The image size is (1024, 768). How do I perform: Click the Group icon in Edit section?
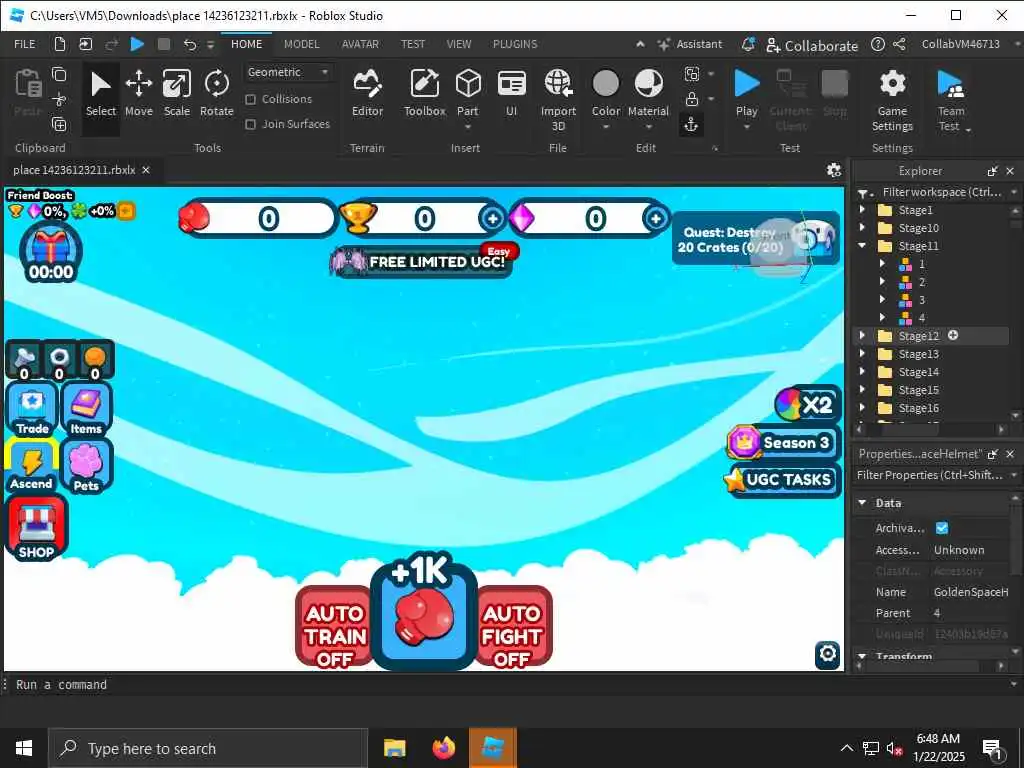[x=691, y=74]
